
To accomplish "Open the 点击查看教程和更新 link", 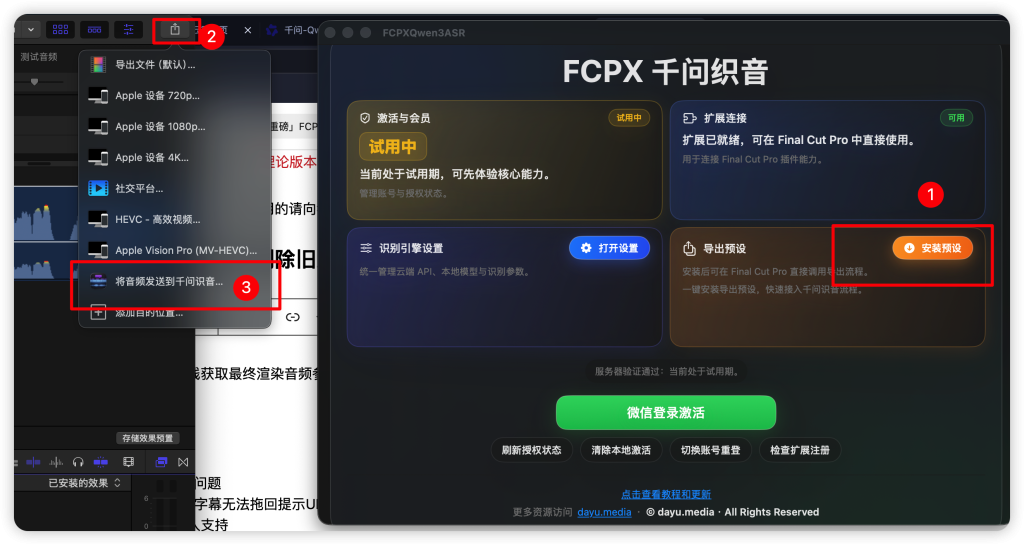I will (x=665, y=495).
